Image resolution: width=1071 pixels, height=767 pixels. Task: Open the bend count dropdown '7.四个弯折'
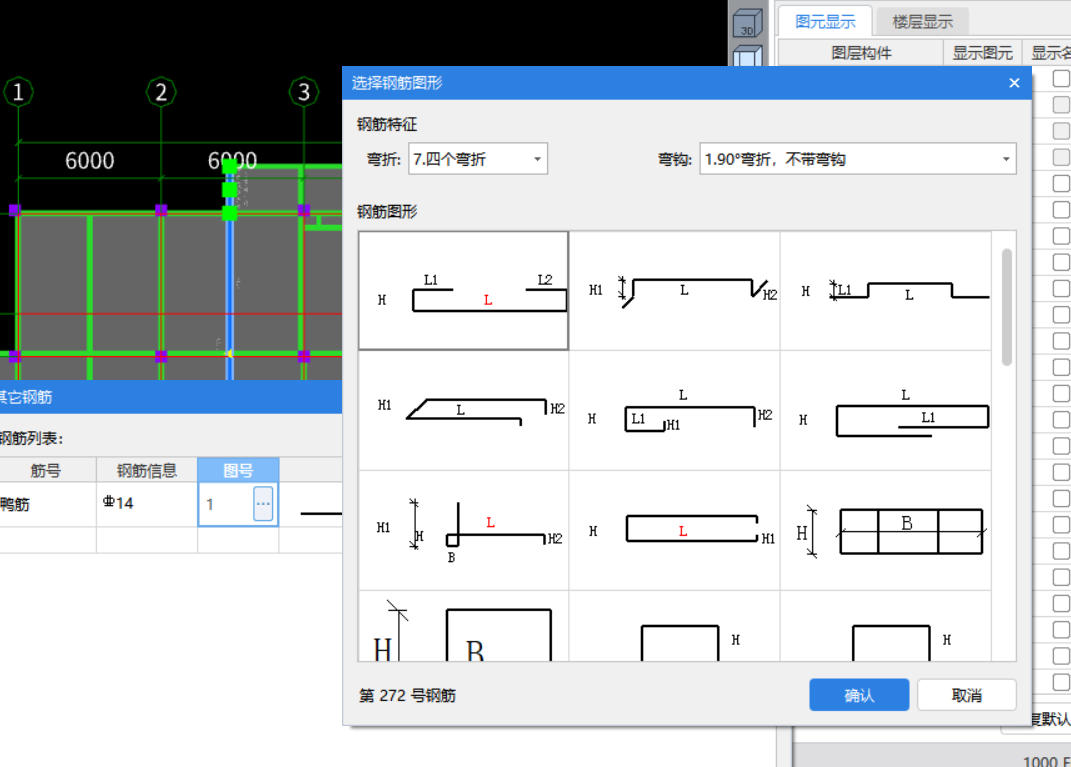tap(478, 159)
